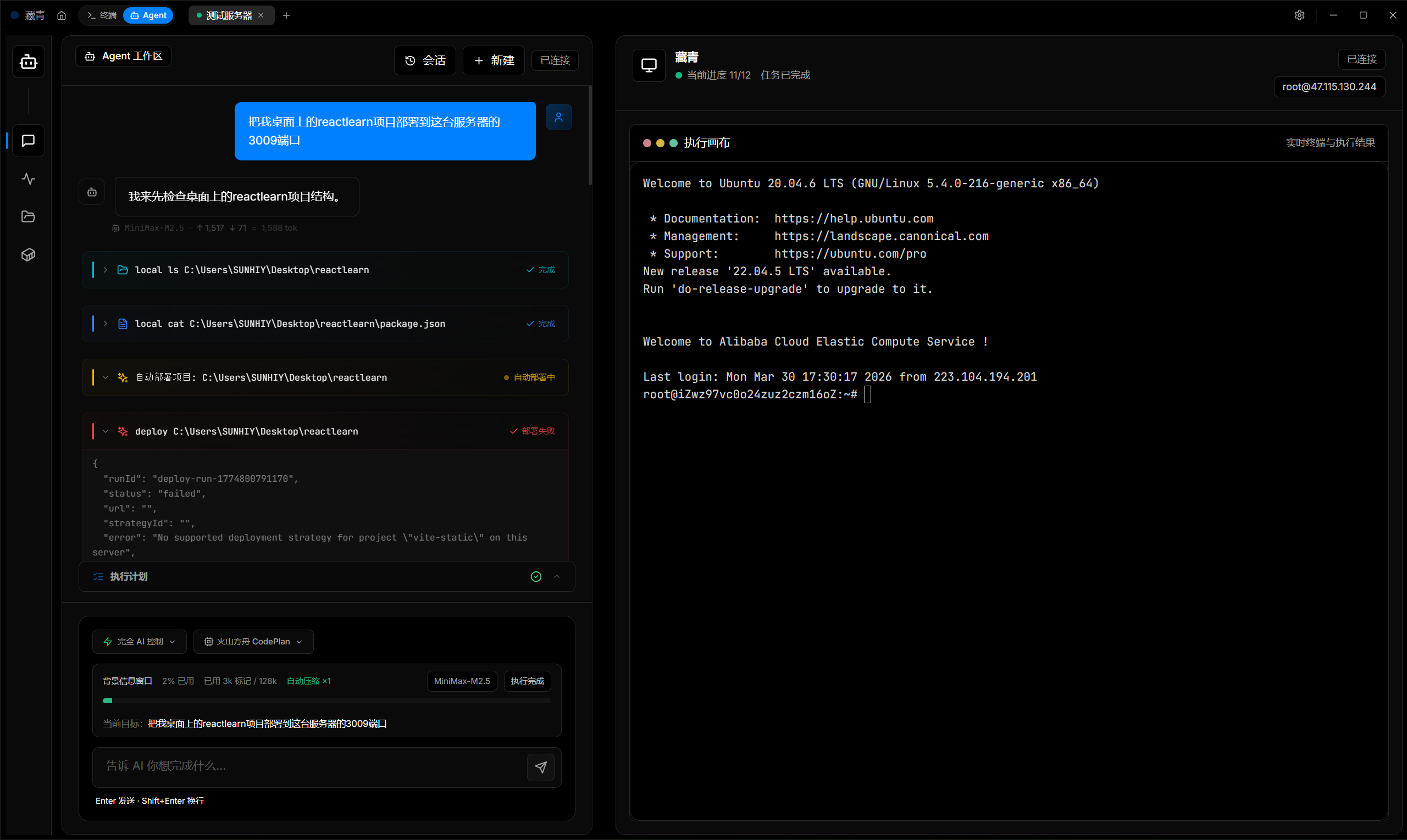Image resolution: width=1407 pixels, height=840 pixels.
Task: Collapse the 自动部署项目 task entry
Action: pos(106,377)
